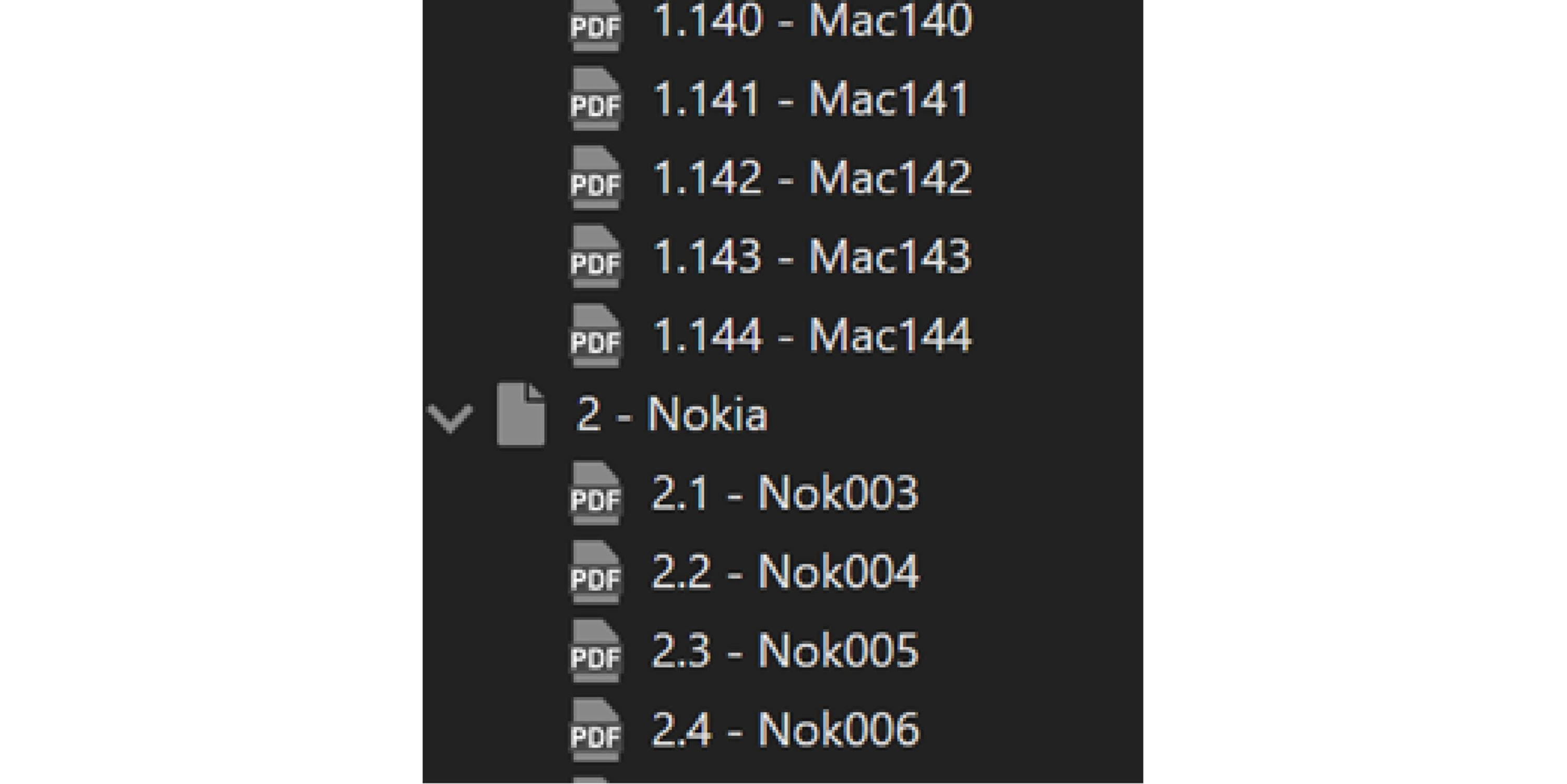Click the PDF icon for 2.3 - Nok005
Screen dimensions: 1567x784
(595, 650)
